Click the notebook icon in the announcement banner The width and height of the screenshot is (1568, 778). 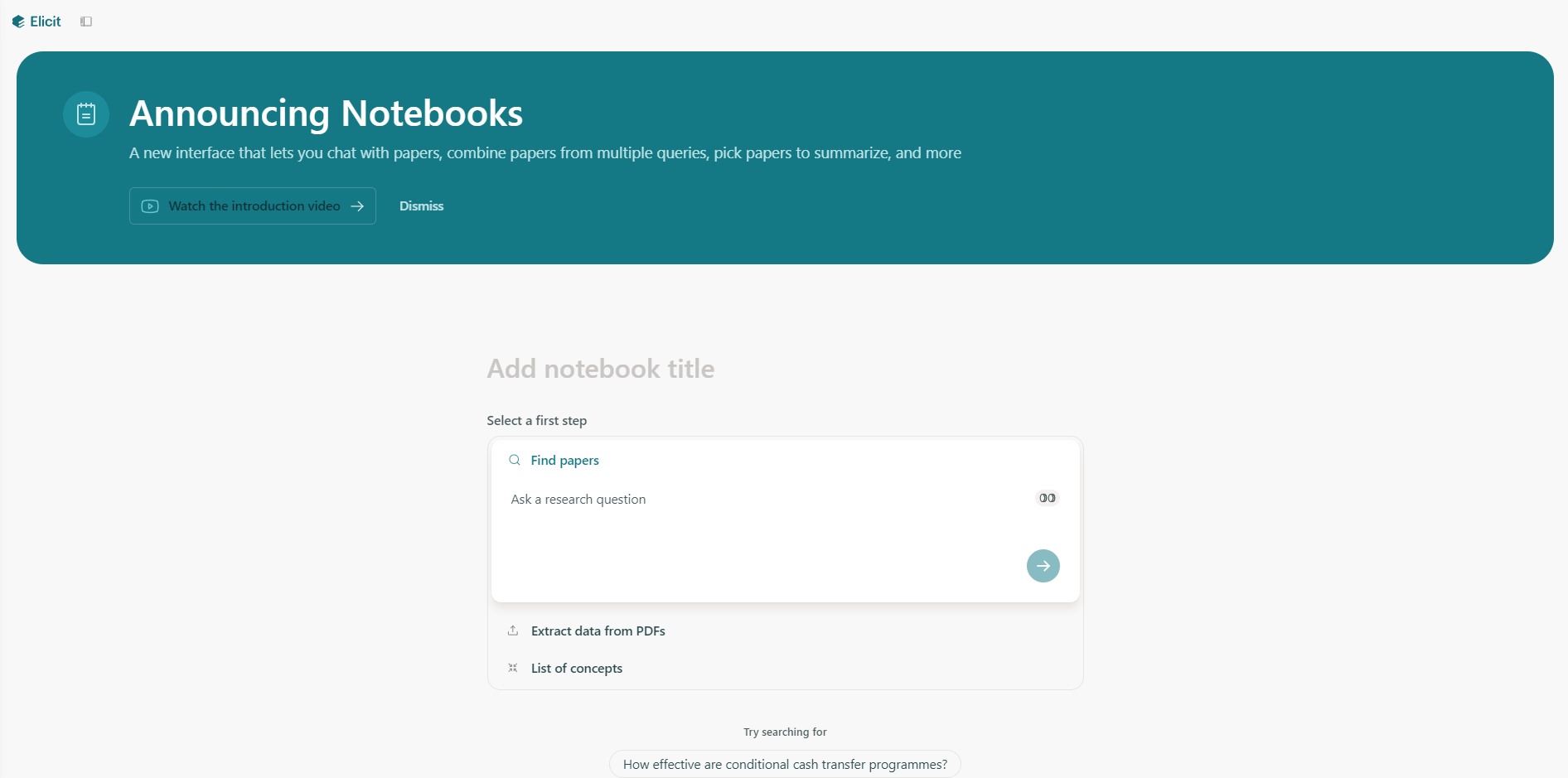(86, 114)
